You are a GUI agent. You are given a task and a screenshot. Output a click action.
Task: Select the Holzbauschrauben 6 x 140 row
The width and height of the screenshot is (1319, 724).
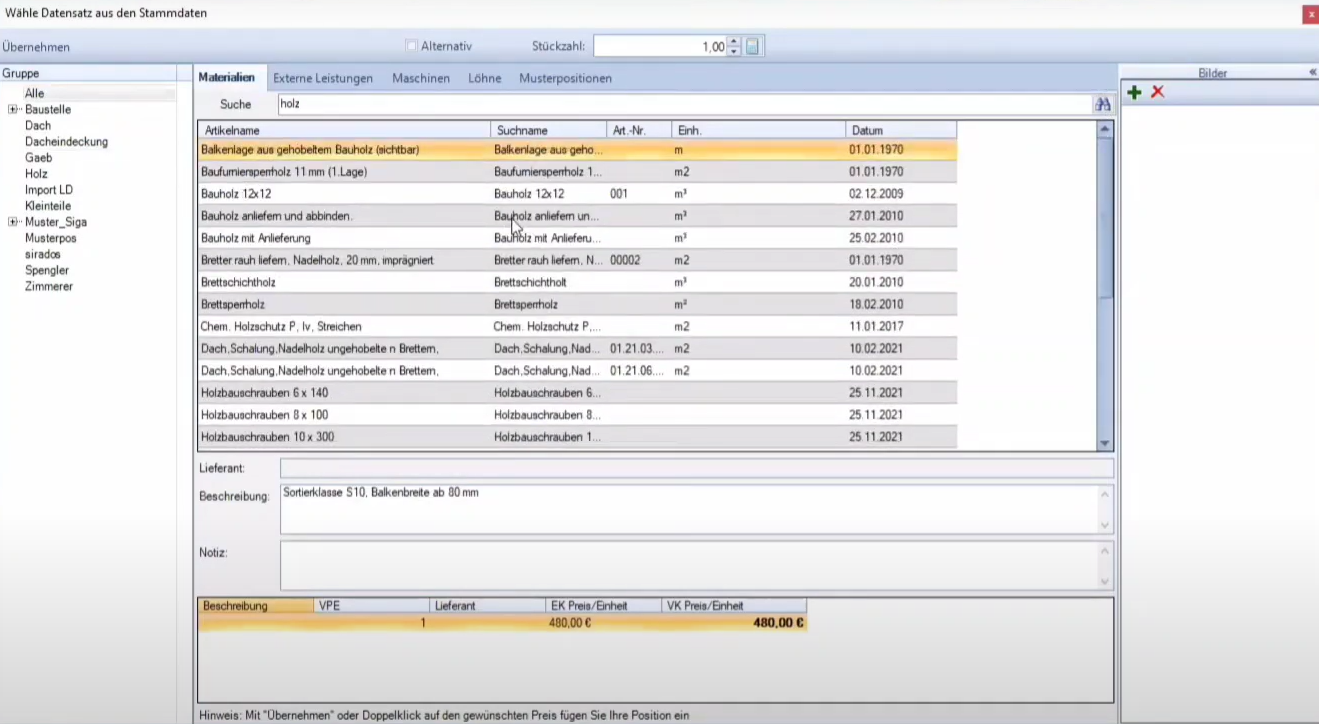click(x=577, y=393)
